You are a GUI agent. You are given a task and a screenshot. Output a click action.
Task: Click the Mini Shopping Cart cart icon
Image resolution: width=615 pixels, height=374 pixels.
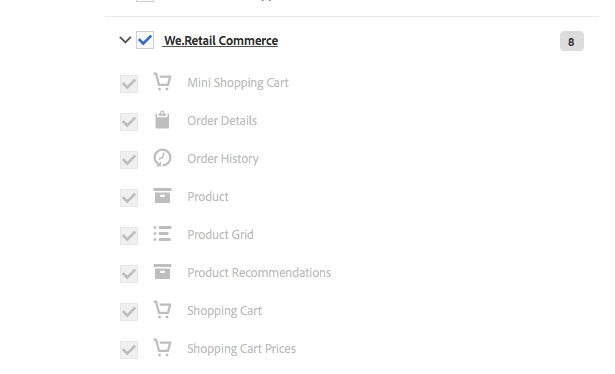tap(162, 82)
